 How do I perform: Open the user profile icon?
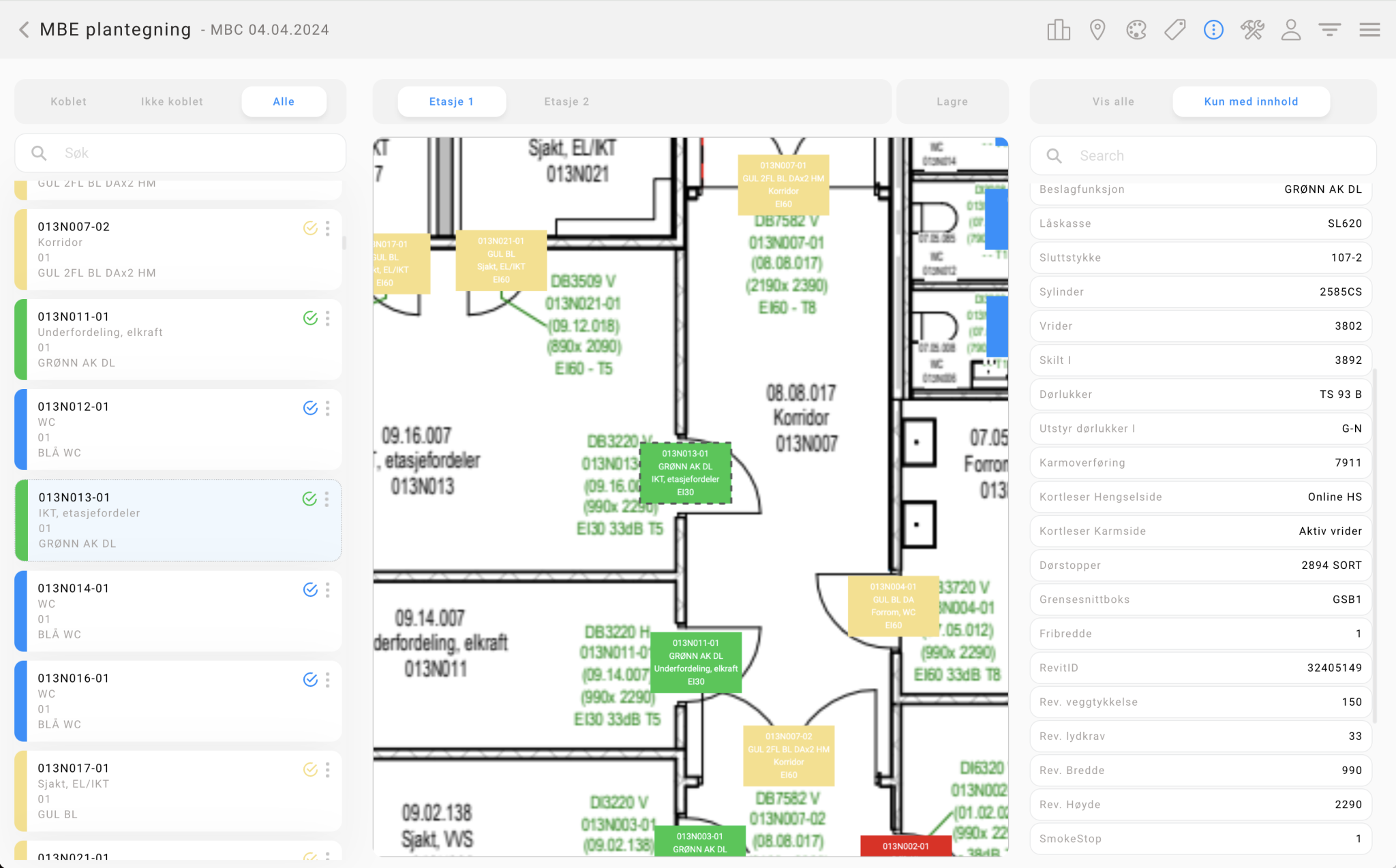[x=1291, y=29]
